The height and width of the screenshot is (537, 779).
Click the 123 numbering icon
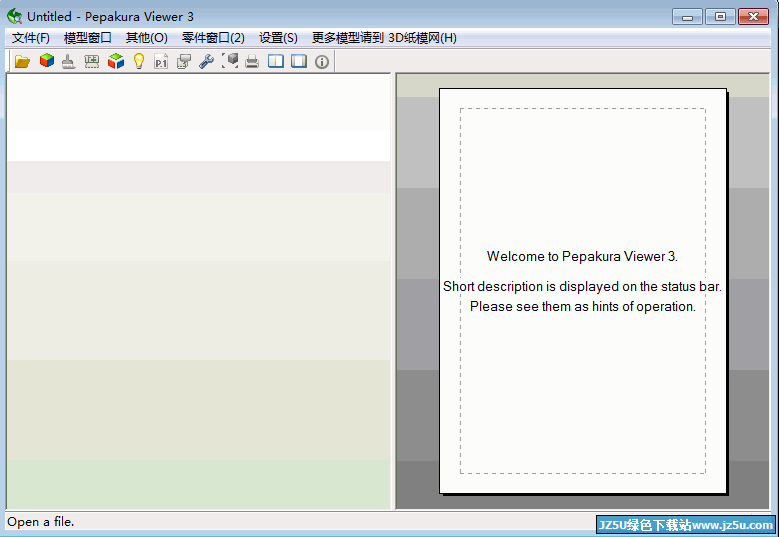pyautogui.click(x=91, y=61)
